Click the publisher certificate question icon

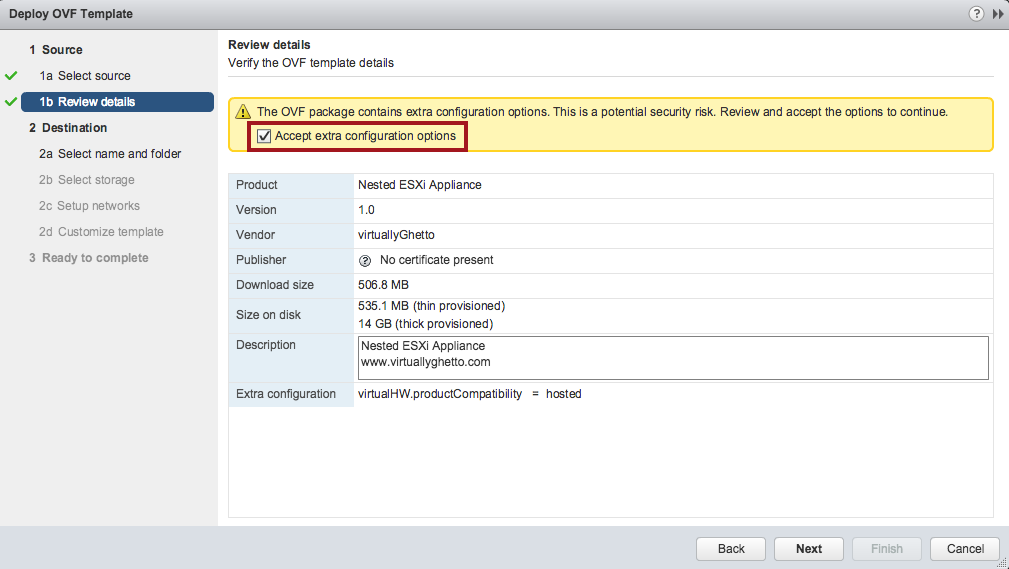click(365, 260)
